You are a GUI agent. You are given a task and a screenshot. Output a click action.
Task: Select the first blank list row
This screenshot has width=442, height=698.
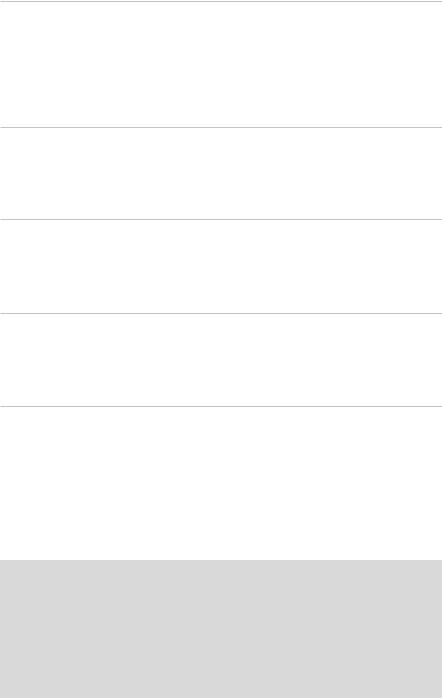click(221, 65)
